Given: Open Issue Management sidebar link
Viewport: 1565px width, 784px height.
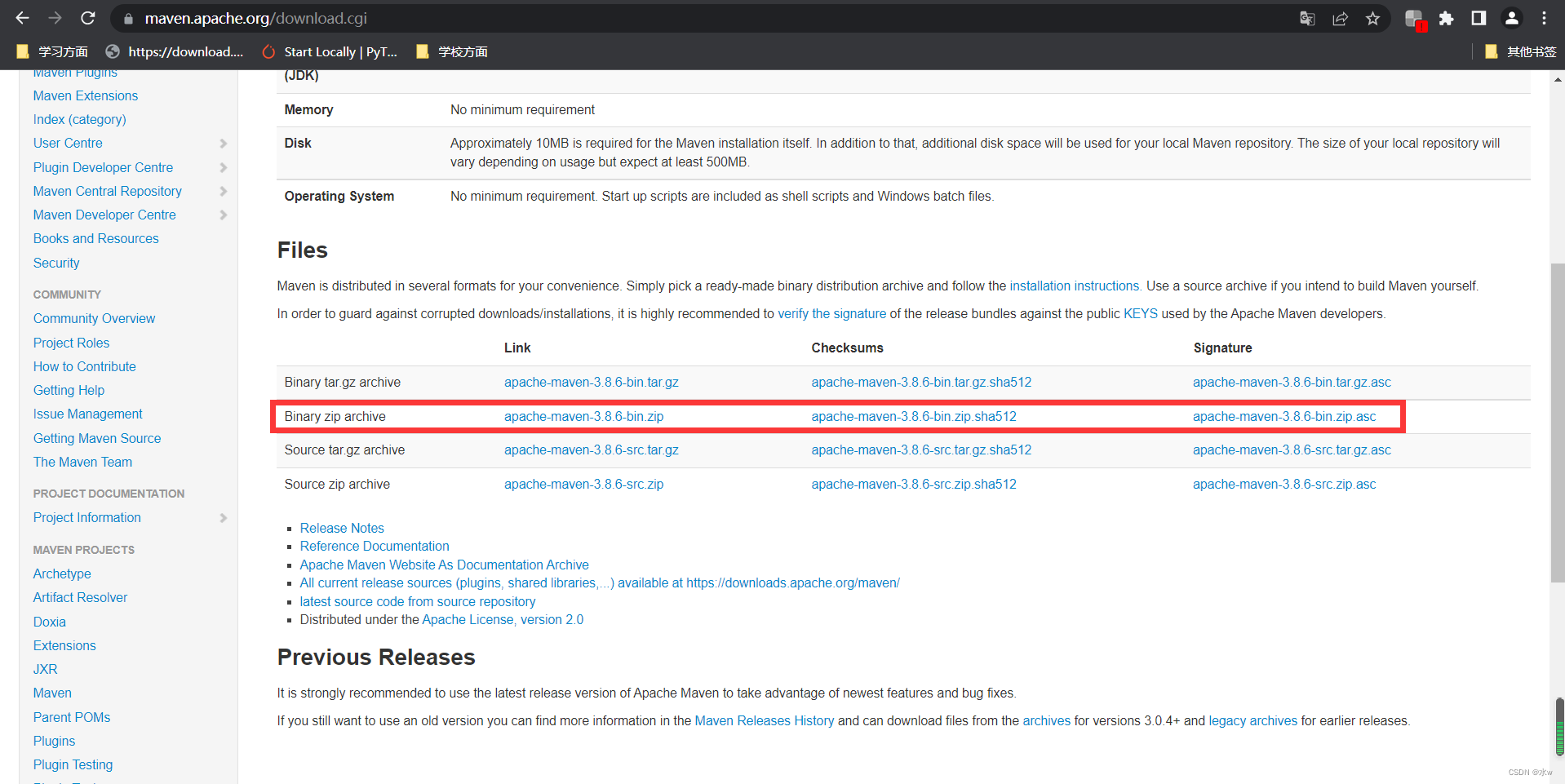Looking at the screenshot, I should [87, 414].
